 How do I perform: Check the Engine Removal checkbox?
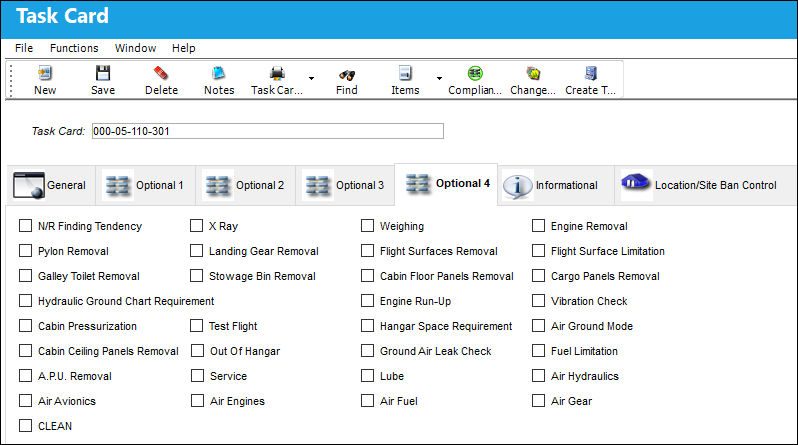tap(538, 226)
